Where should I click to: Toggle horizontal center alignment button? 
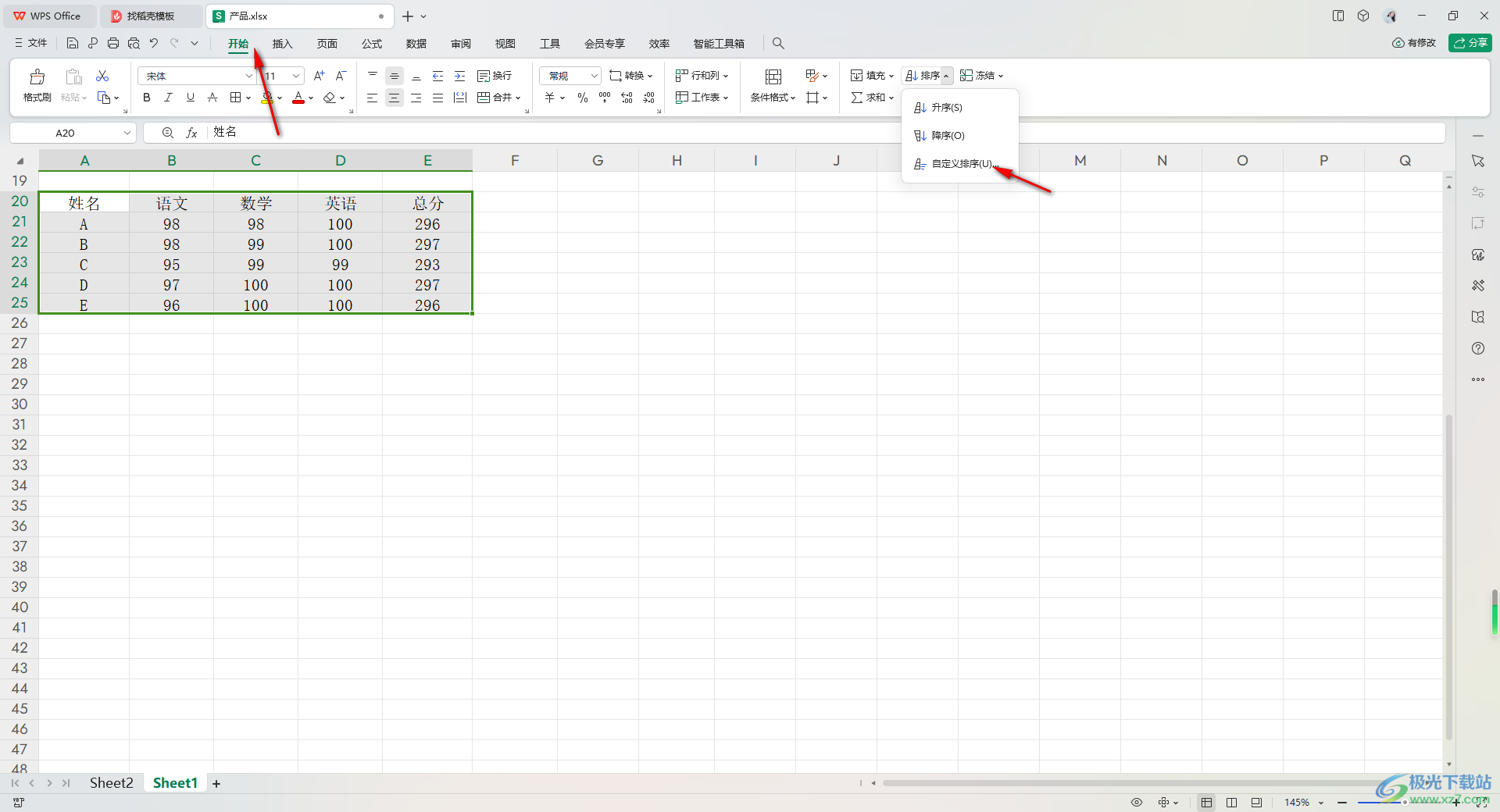click(395, 98)
